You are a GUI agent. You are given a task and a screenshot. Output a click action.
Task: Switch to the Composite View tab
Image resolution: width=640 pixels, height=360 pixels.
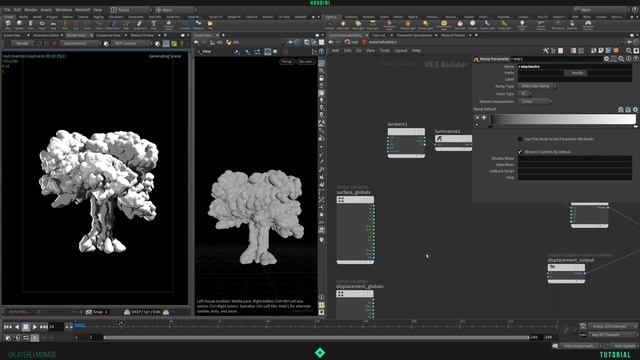109,36
